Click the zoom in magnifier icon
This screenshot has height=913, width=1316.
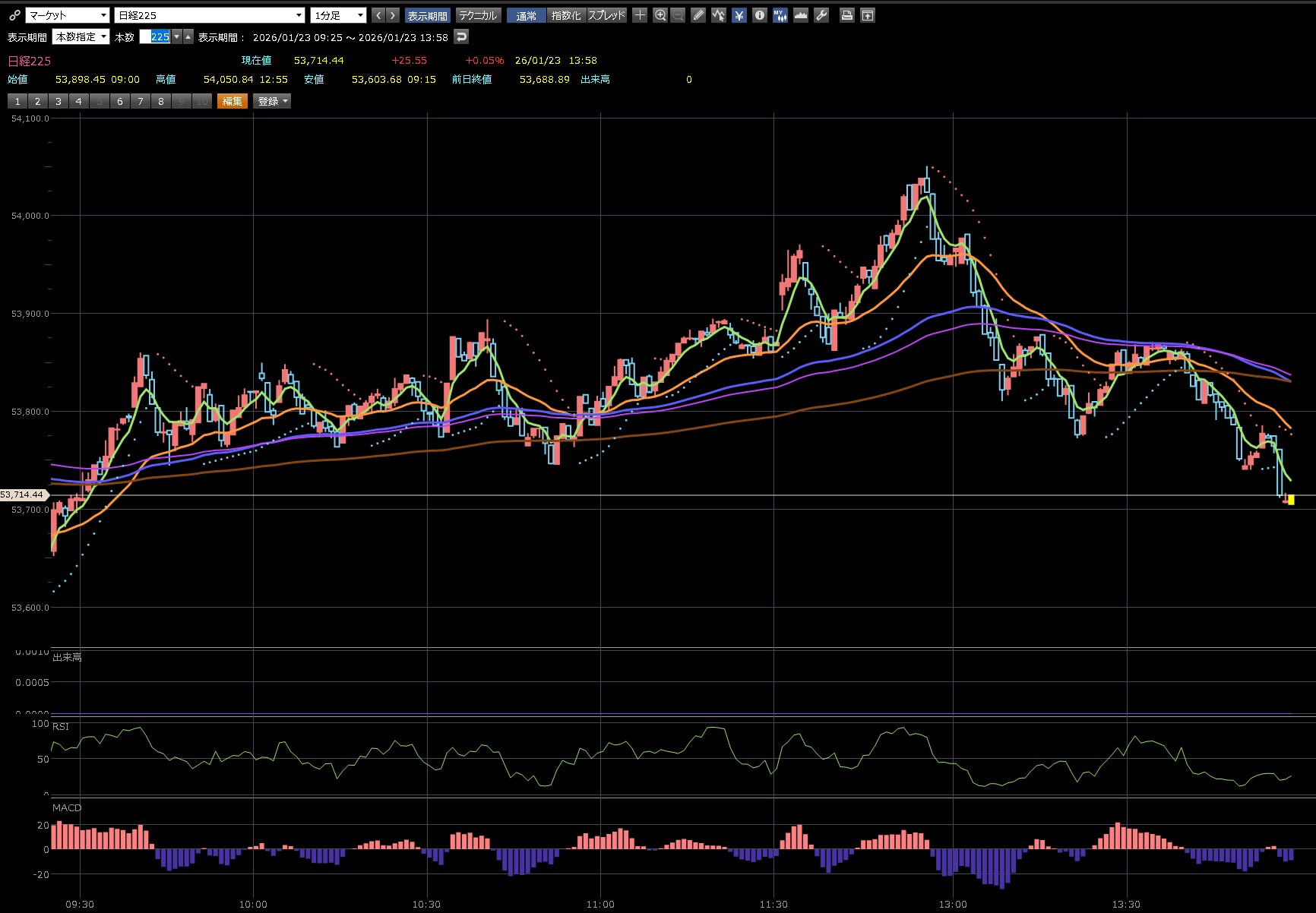pyautogui.click(x=660, y=15)
